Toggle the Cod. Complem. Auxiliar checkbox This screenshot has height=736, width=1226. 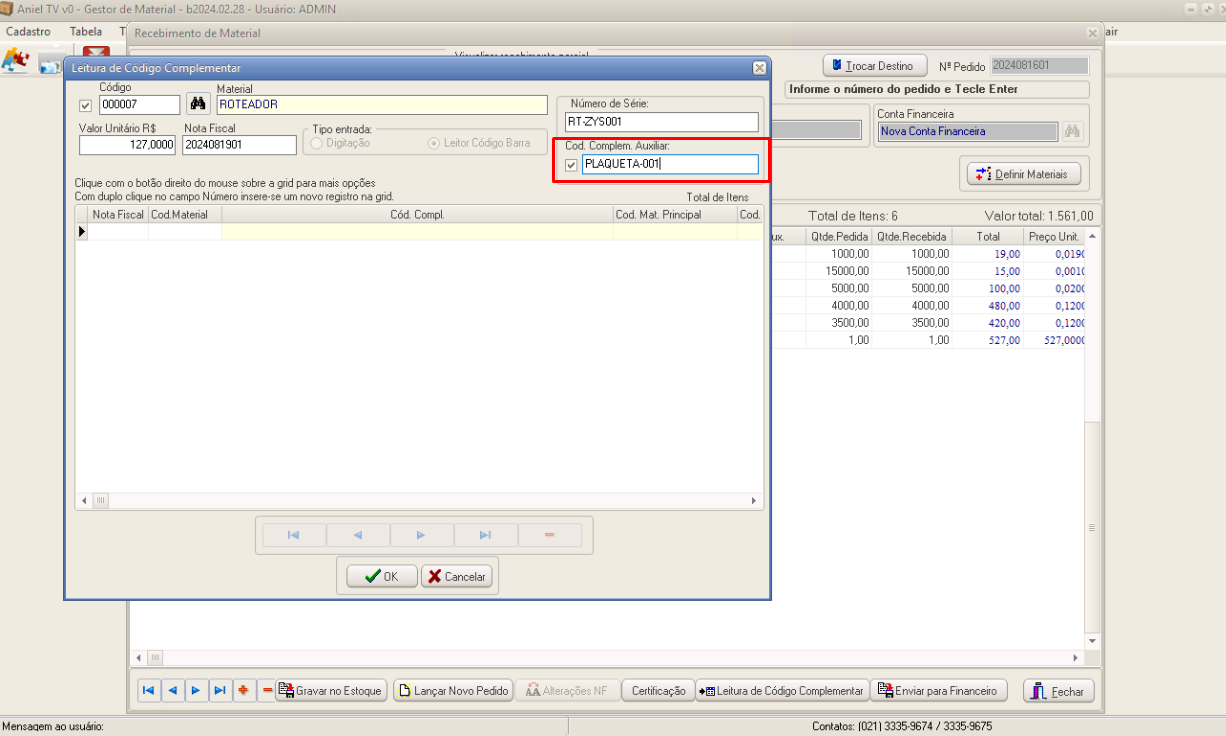point(571,165)
